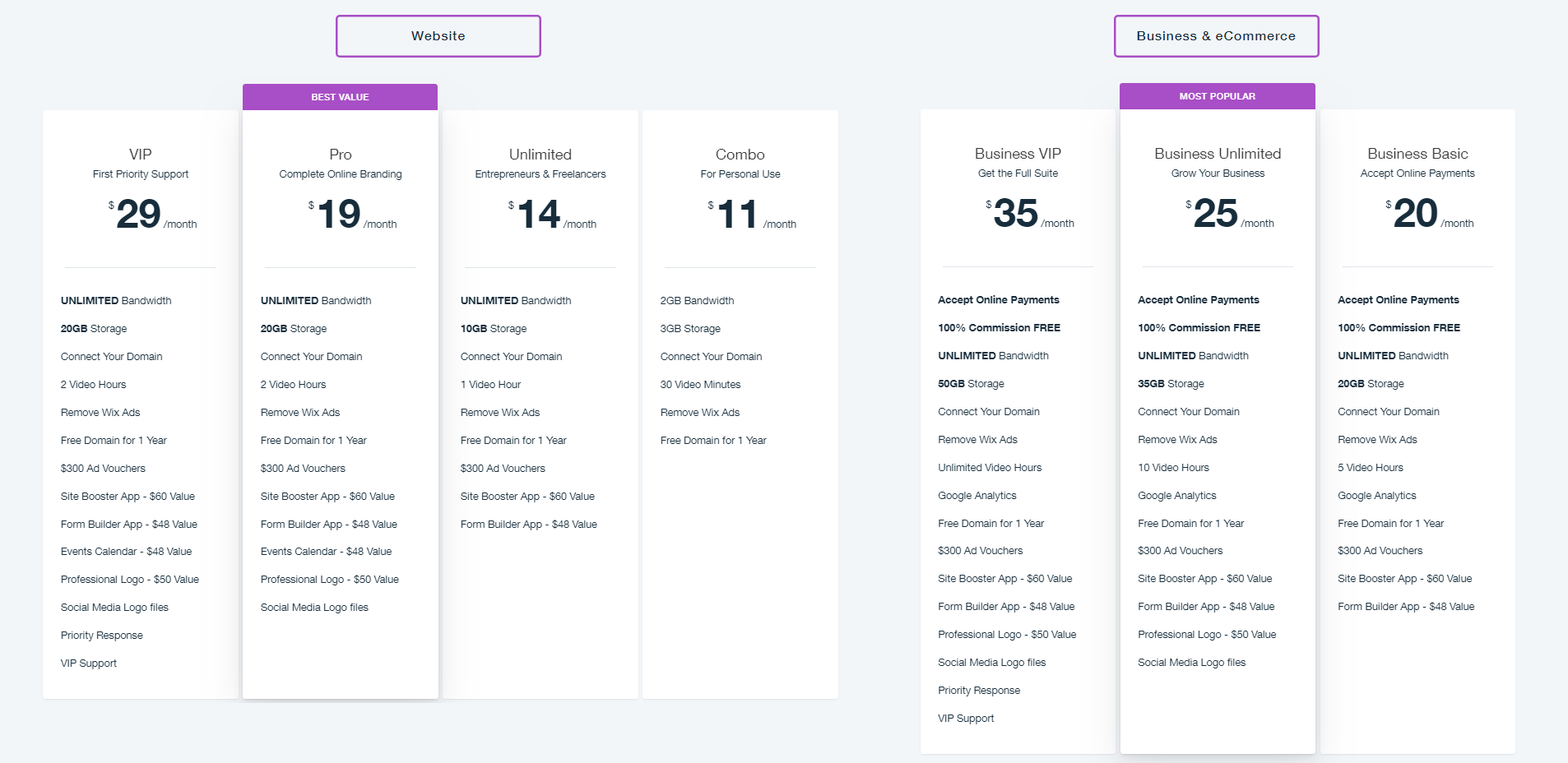This screenshot has height=763, width=1568.
Task: Click Google Analytics under Business Unlimited
Action: (1177, 495)
